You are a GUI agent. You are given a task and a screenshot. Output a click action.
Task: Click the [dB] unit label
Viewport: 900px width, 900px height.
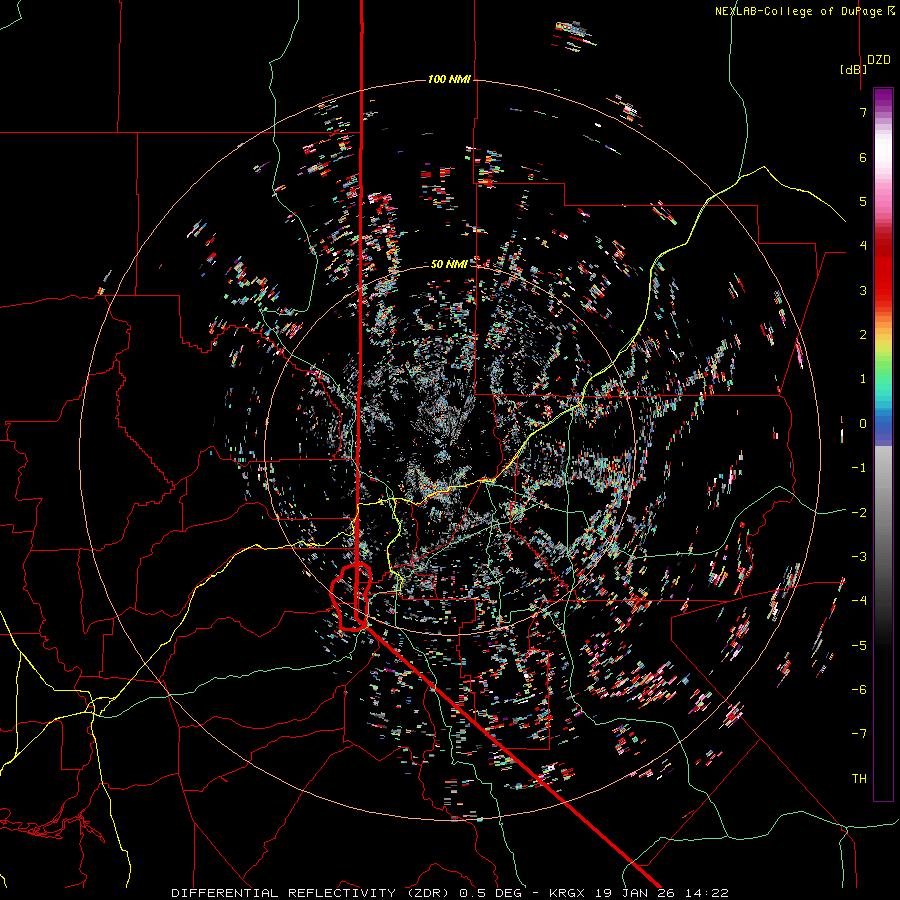point(853,69)
